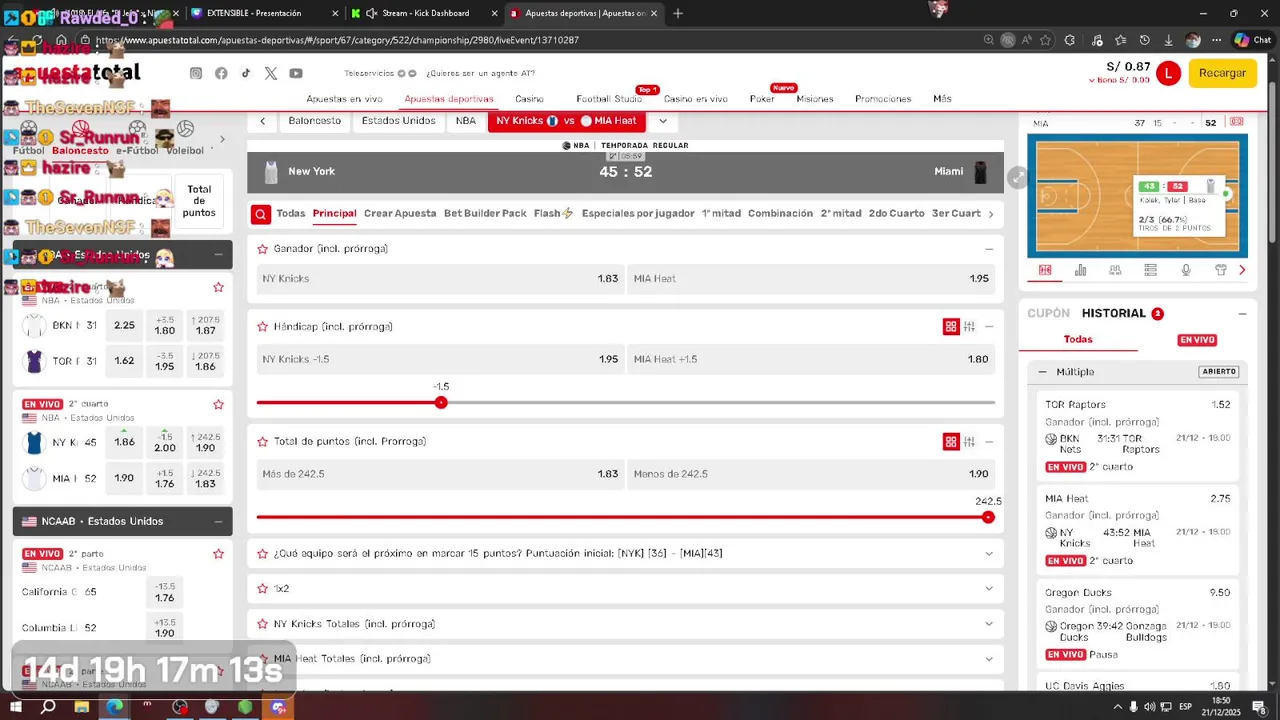Click the Hándicap slider handle at -1.5

click(x=441, y=402)
